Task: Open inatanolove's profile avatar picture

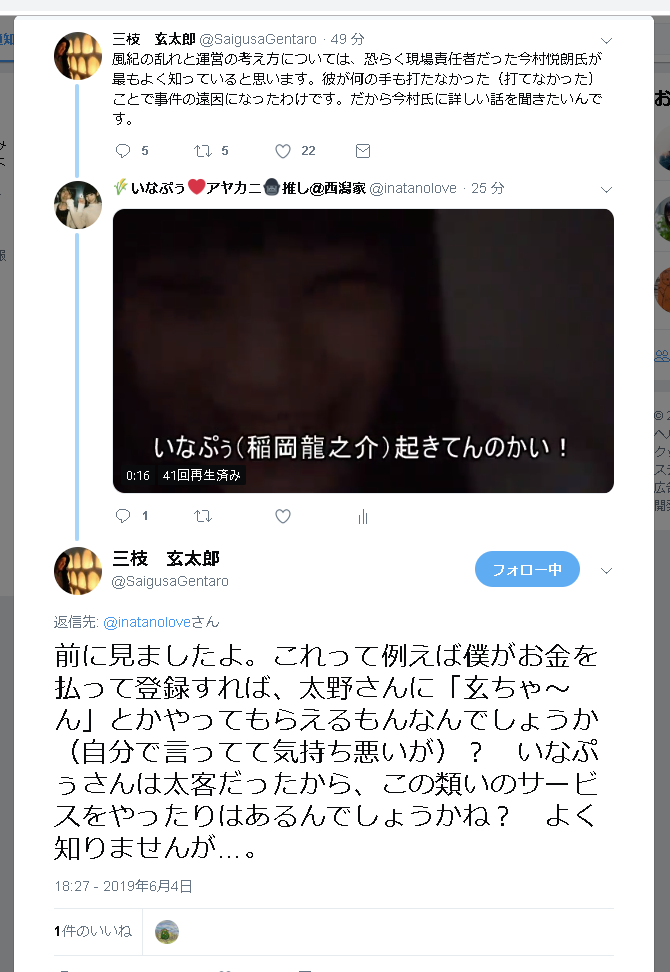Action: 78,205
